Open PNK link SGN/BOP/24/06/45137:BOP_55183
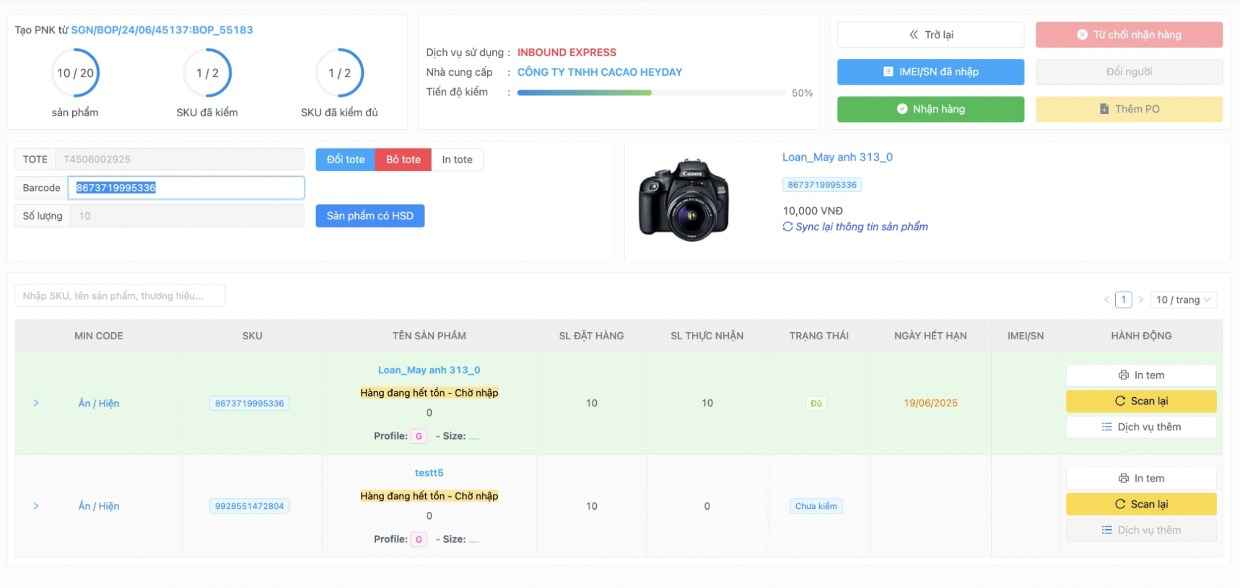 [x=162, y=30]
